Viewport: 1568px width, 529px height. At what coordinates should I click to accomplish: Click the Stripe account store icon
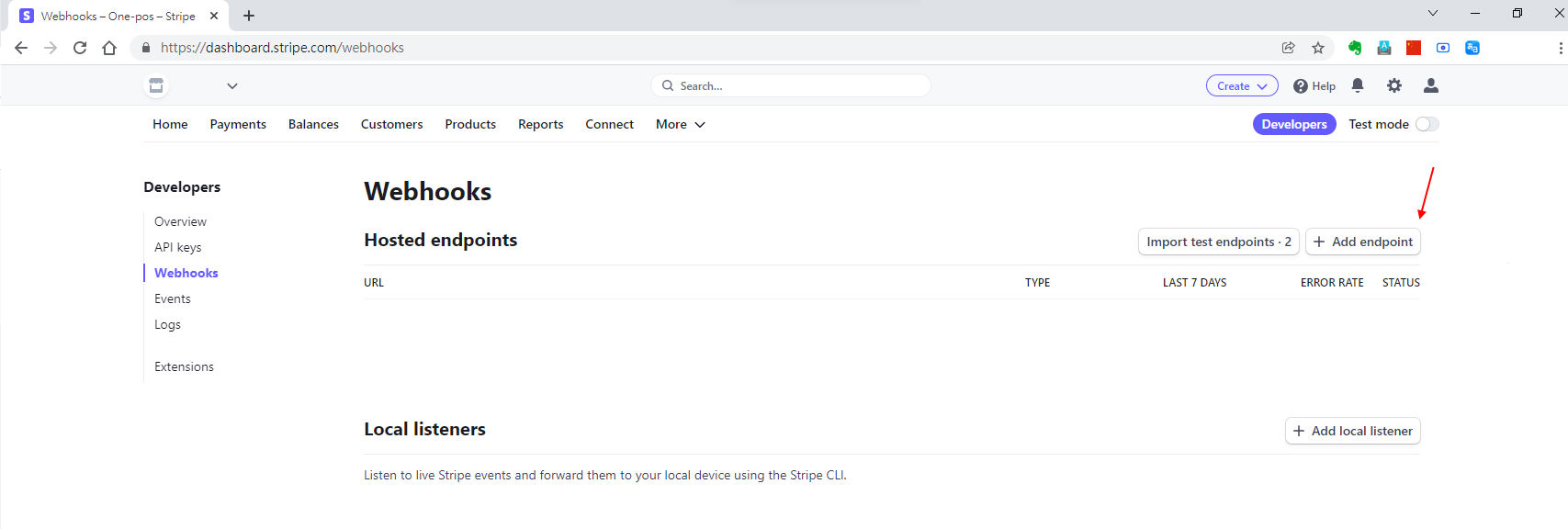(156, 85)
